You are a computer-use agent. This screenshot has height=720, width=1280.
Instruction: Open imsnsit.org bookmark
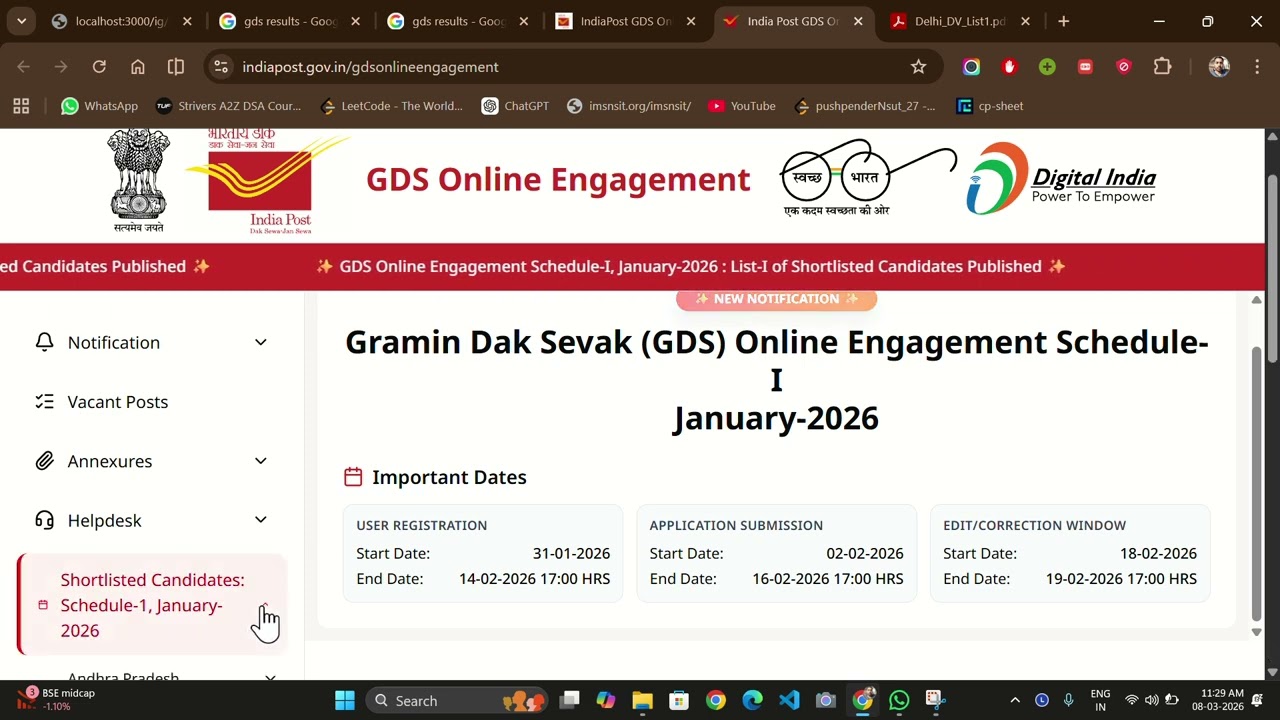tap(629, 106)
